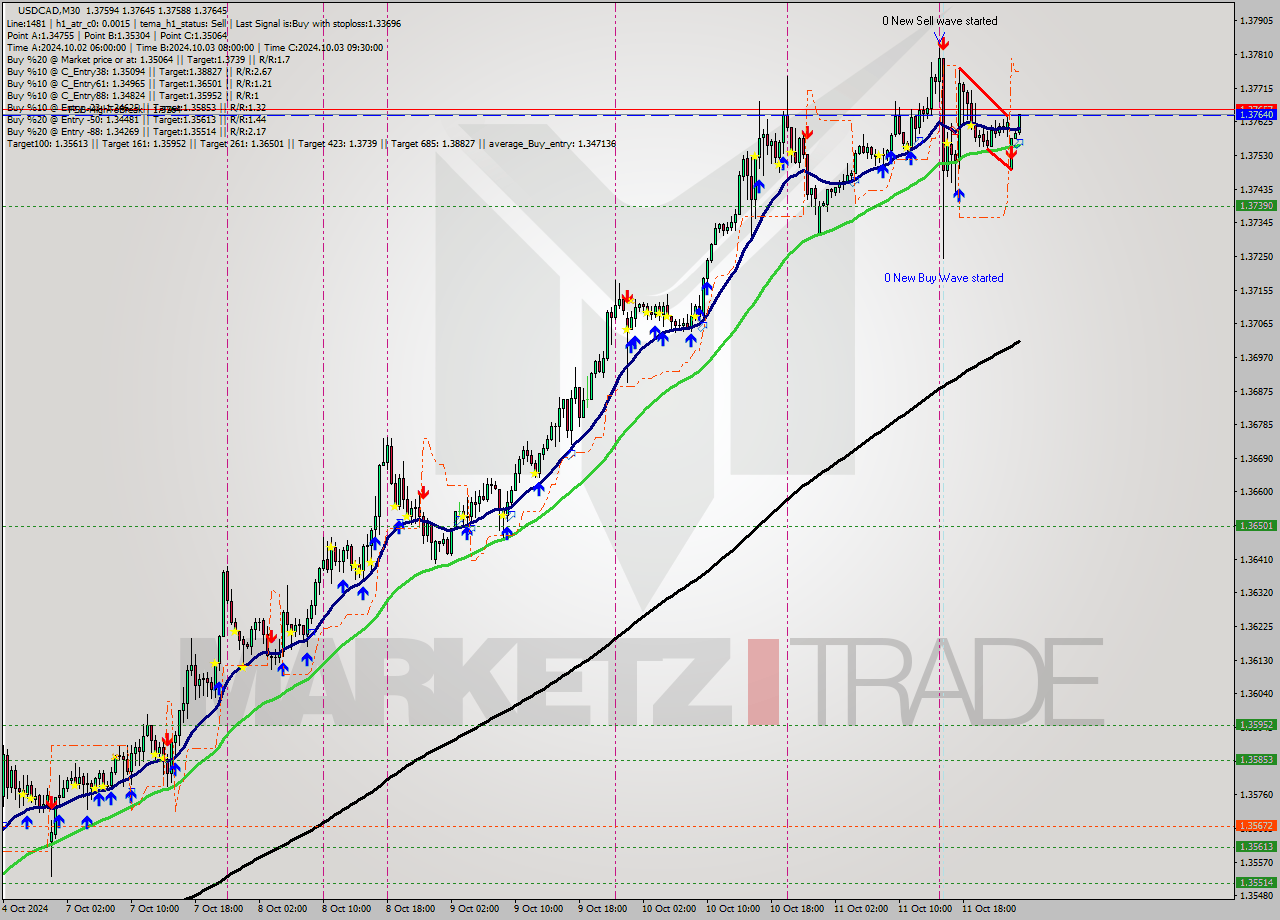Click the 'Time A:2024.10.02 06:00:00' line
Screen dimensions: 1280x920
click(x=197, y=47)
